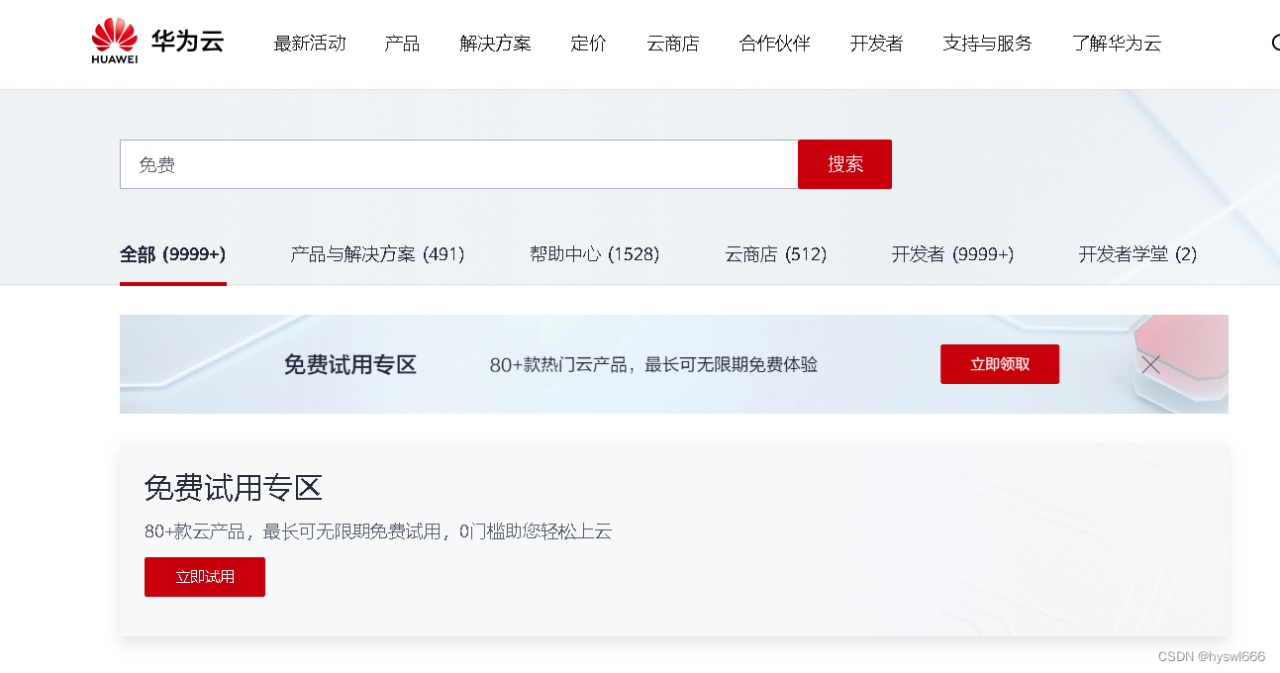Open the 合作伙伴 menu
The width and height of the screenshot is (1280, 673).
point(774,43)
